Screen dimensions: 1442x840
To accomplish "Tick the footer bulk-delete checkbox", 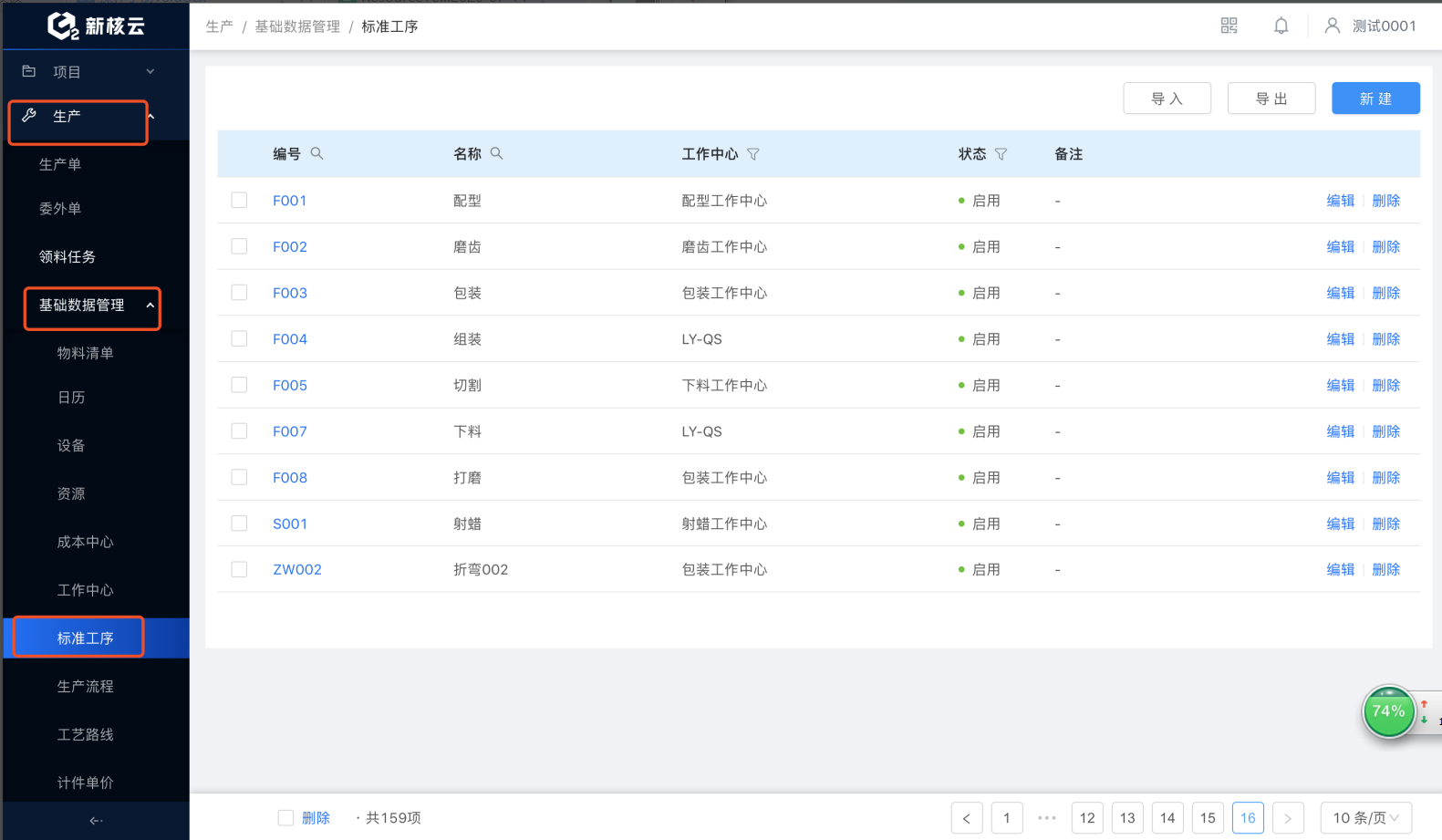I will 285,818.
